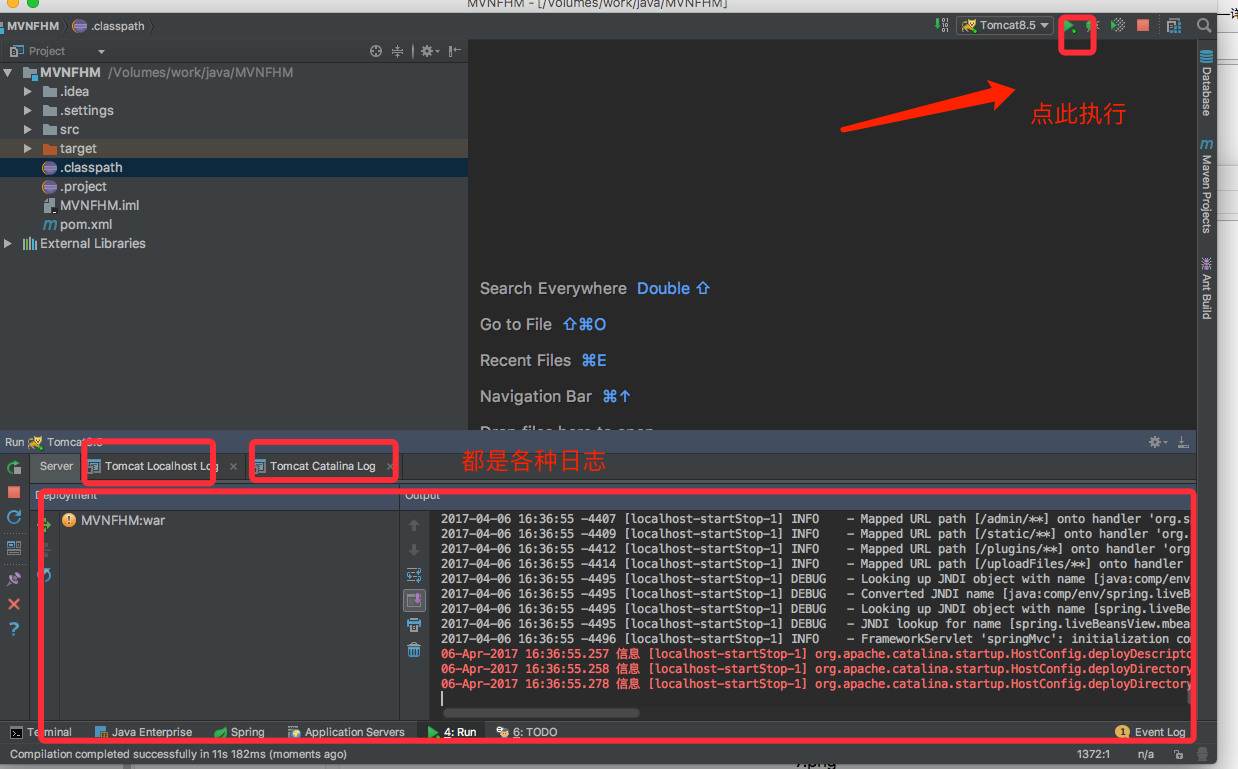1238x769 pixels.
Task: Expand External Libraries
Action: click(x=9, y=244)
